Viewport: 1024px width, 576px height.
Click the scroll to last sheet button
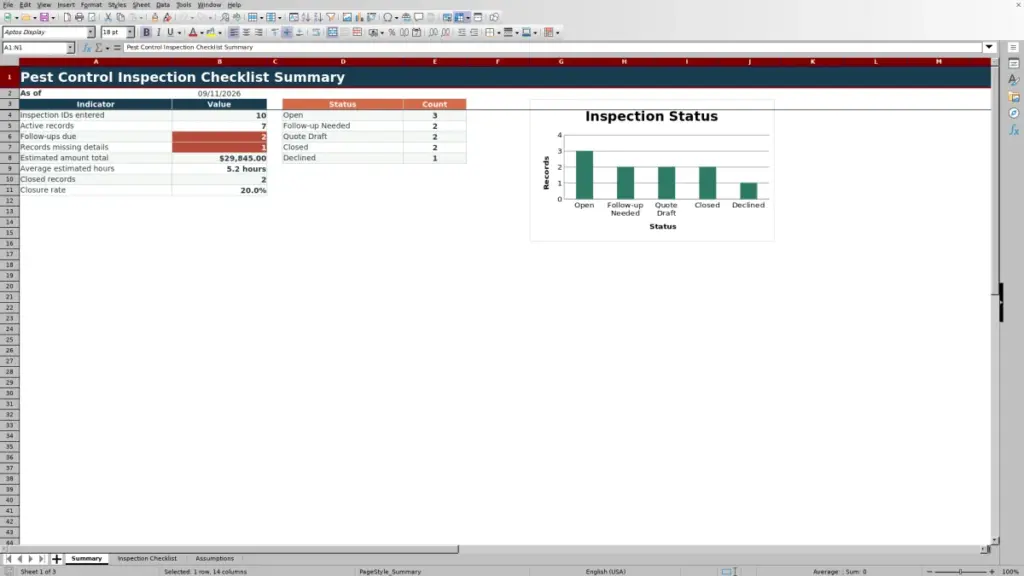pos(41,558)
